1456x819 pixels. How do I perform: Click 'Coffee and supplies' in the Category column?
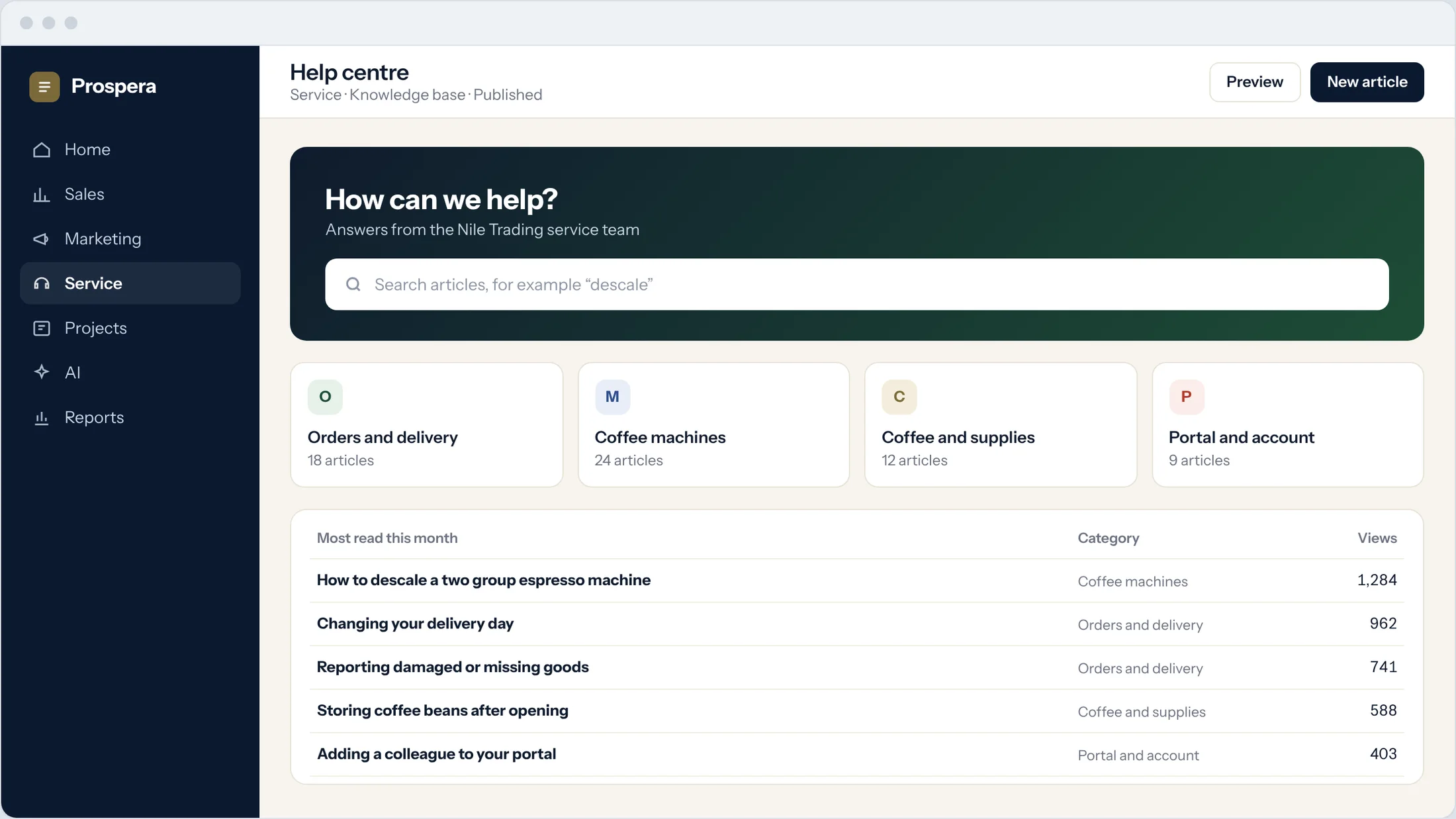click(1142, 712)
